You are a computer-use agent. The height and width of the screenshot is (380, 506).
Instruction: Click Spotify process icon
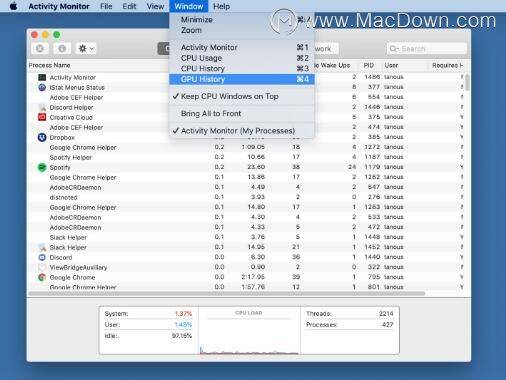coord(42,167)
